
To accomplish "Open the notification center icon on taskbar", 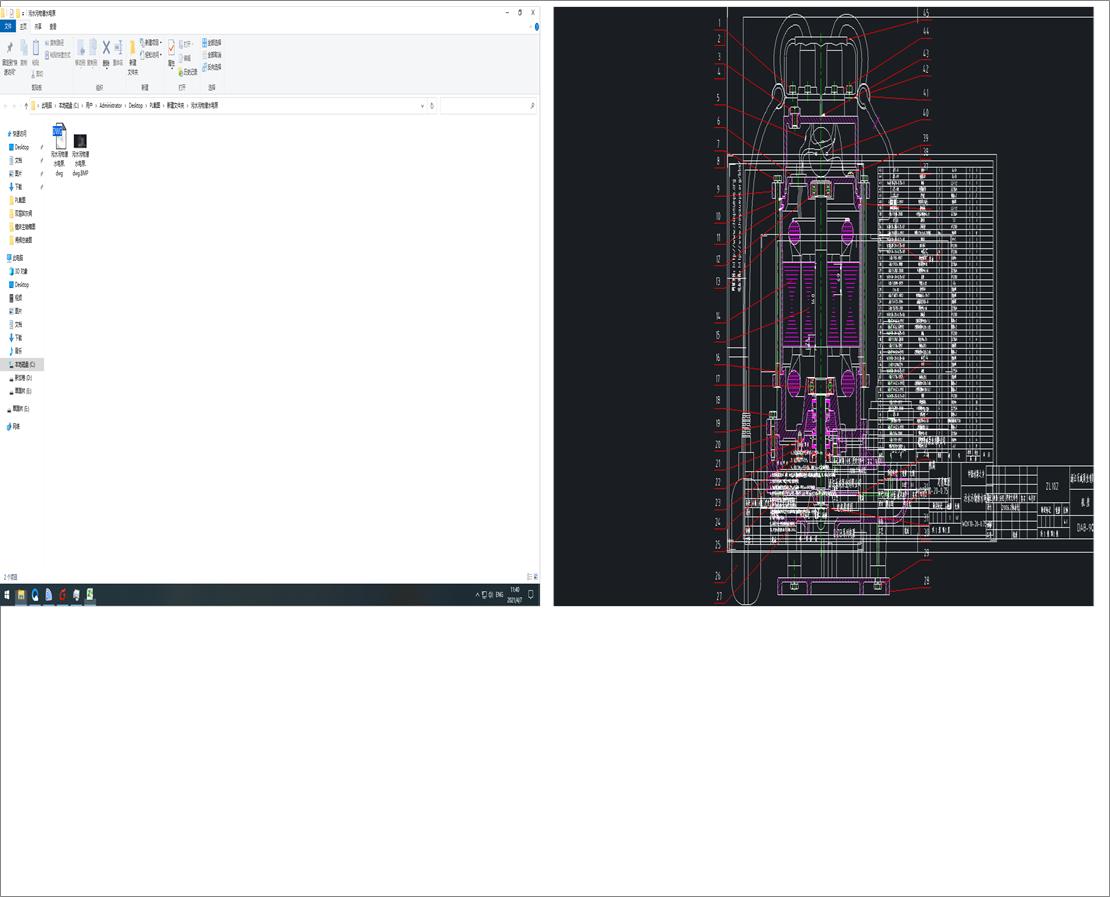I will pos(531,595).
